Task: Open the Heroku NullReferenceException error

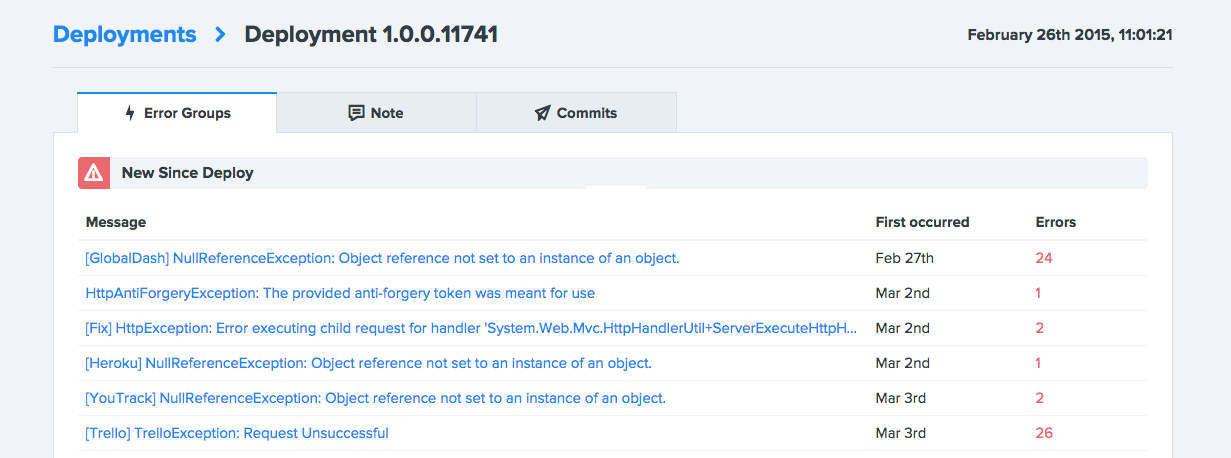Action: coord(368,363)
